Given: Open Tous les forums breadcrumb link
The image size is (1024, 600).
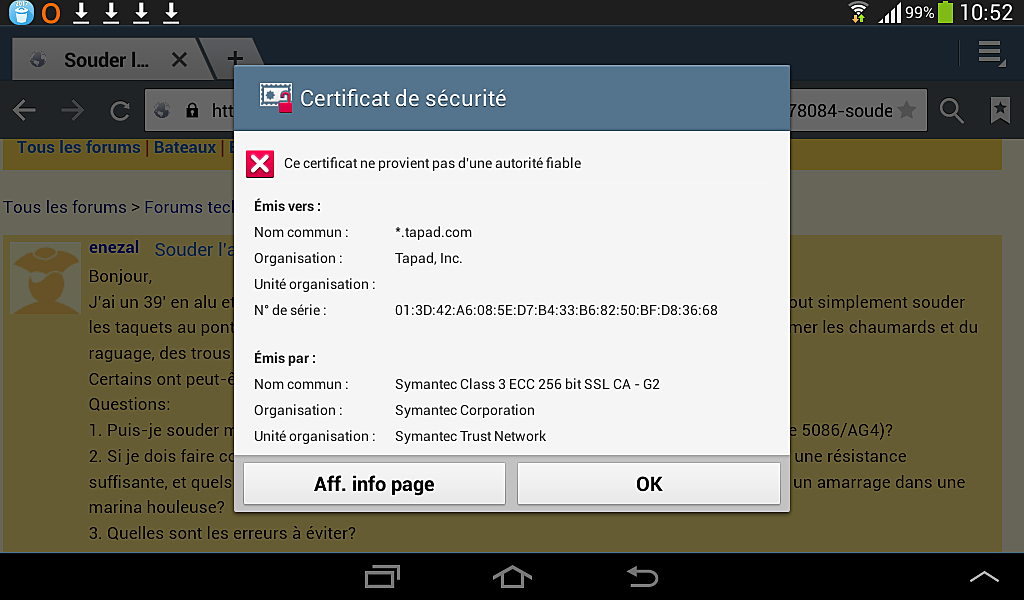Looking at the screenshot, I should pos(65,207).
